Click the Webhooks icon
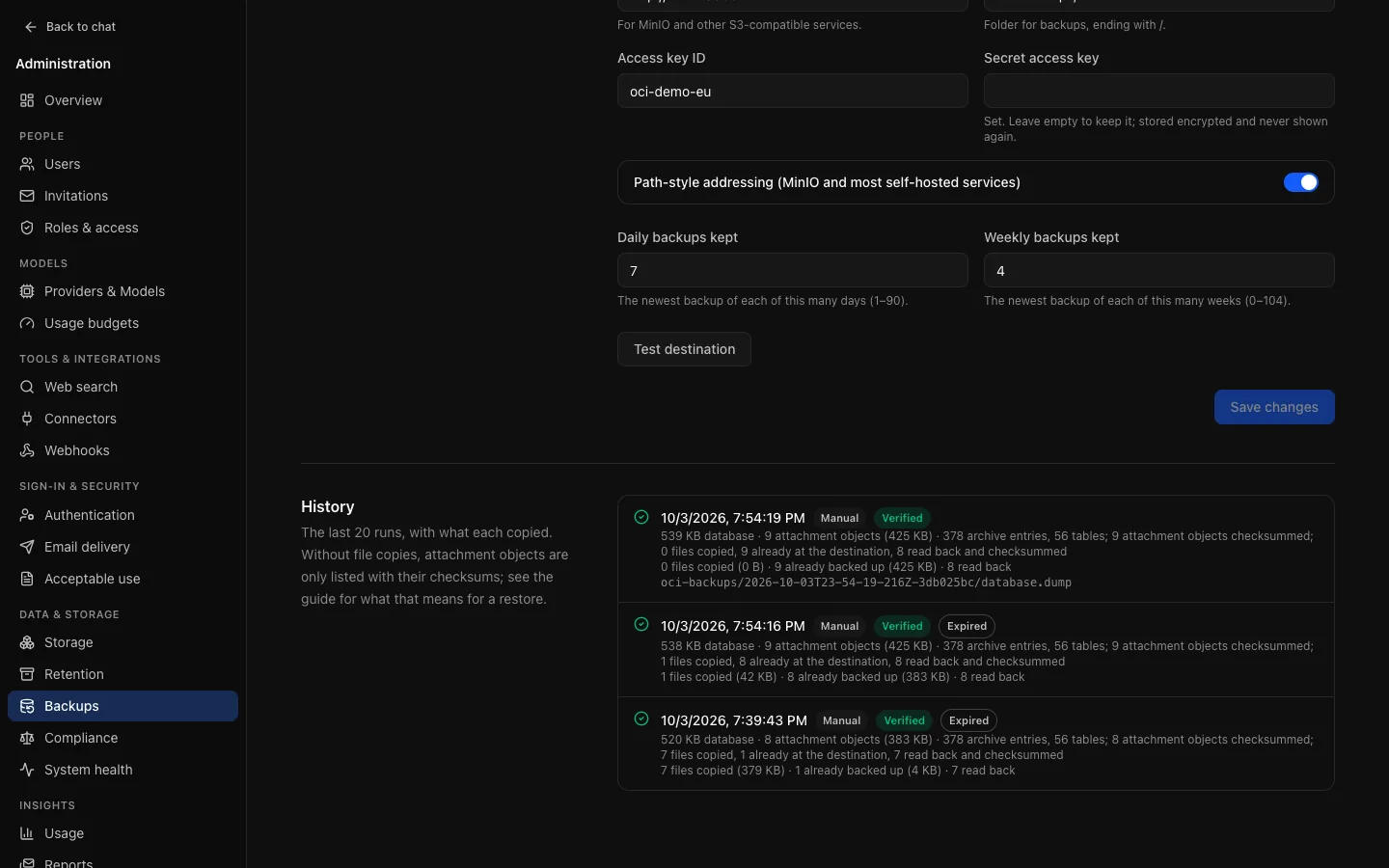The width and height of the screenshot is (1389, 868). coord(27,450)
